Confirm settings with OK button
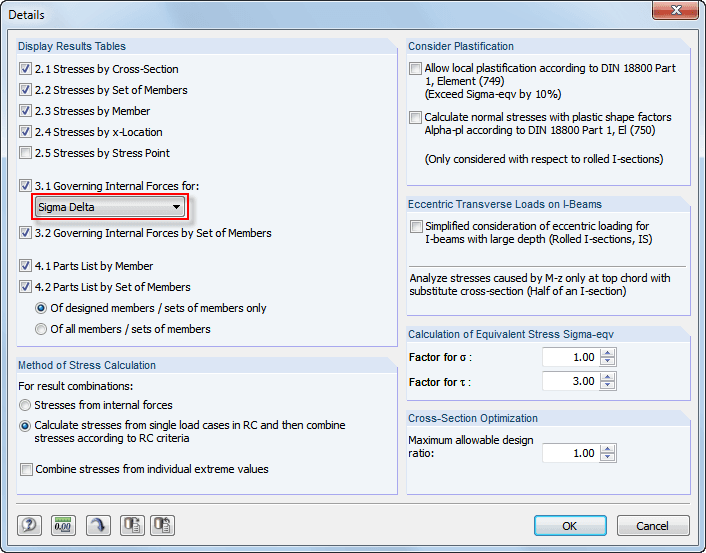Image resolution: width=706 pixels, height=553 pixels. pos(570,526)
